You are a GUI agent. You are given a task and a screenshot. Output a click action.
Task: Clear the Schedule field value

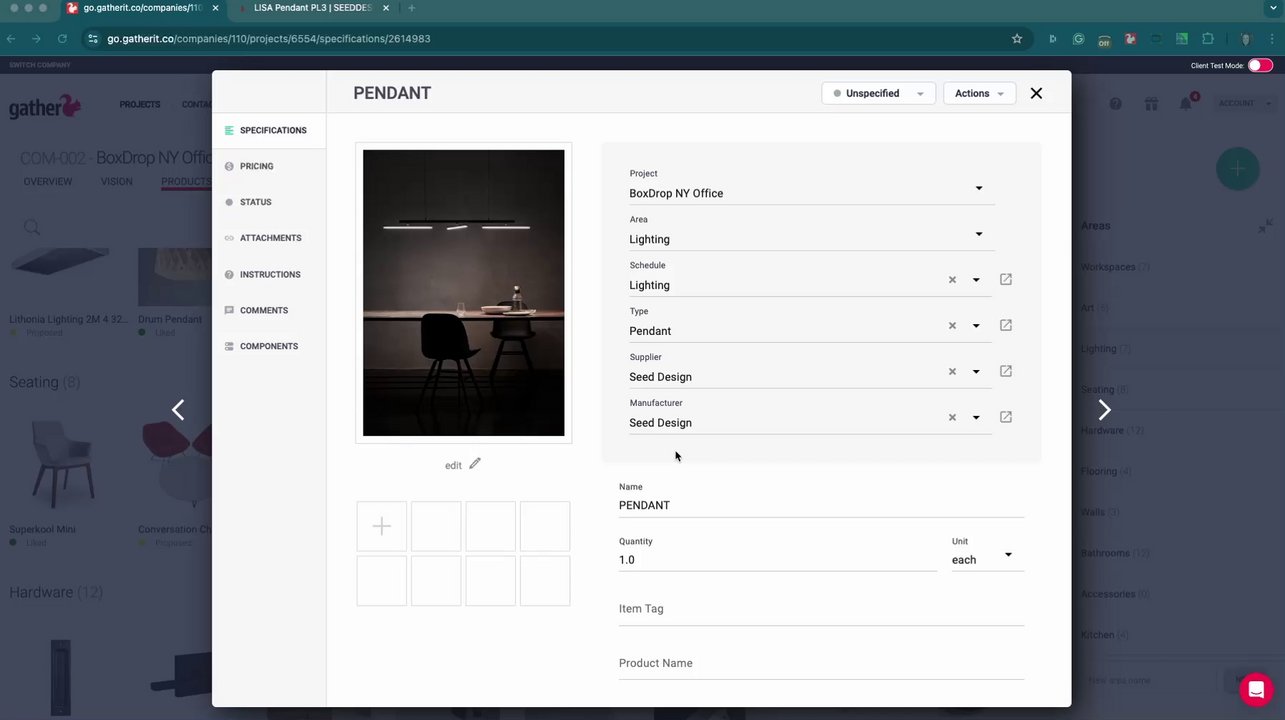pyautogui.click(x=952, y=280)
